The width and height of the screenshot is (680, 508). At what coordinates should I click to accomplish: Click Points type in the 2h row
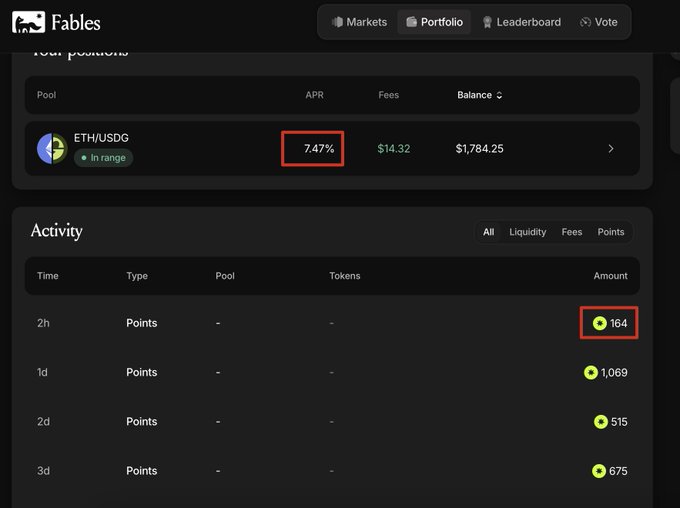(x=141, y=323)
